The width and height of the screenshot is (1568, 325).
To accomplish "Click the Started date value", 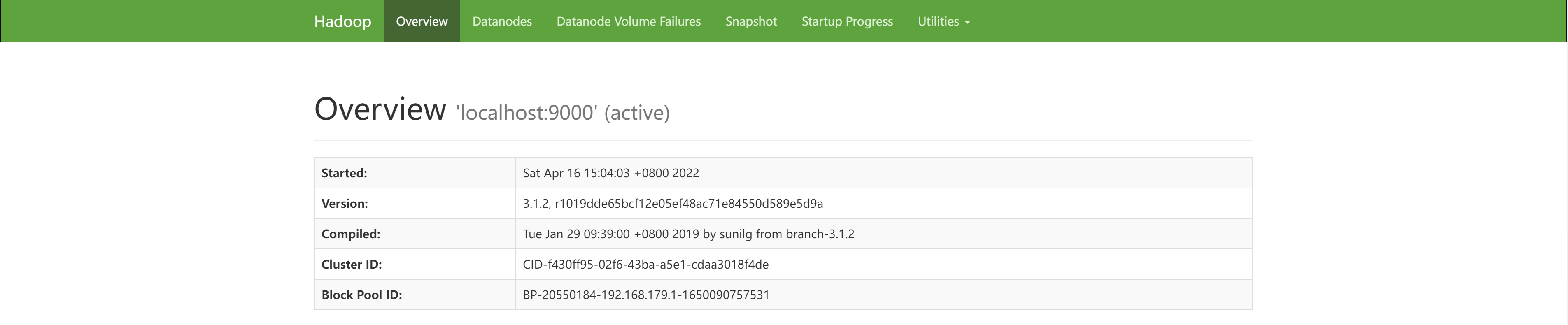I will tap(610, 173).
